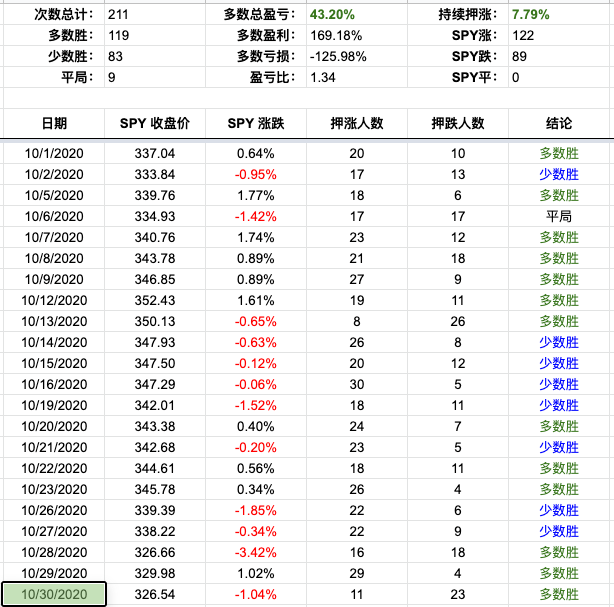The image size is (614, 607).
Task: Click 押涨人数 value 30 on 10/16/2020
Action: tap(357, 385)
